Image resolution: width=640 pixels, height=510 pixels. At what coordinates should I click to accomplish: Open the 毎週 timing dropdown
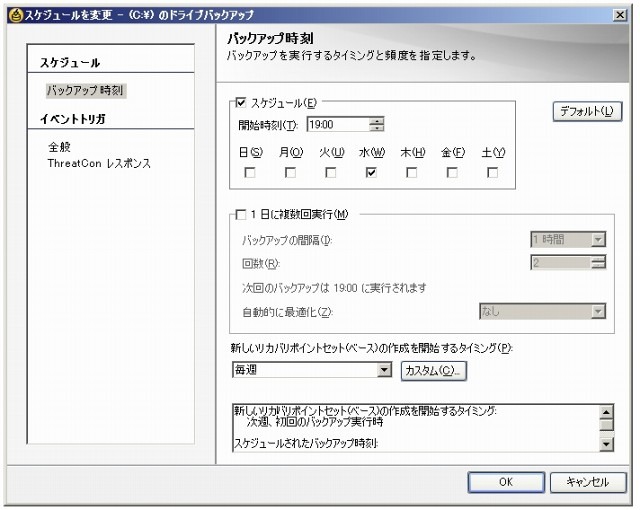coord(385,371)
